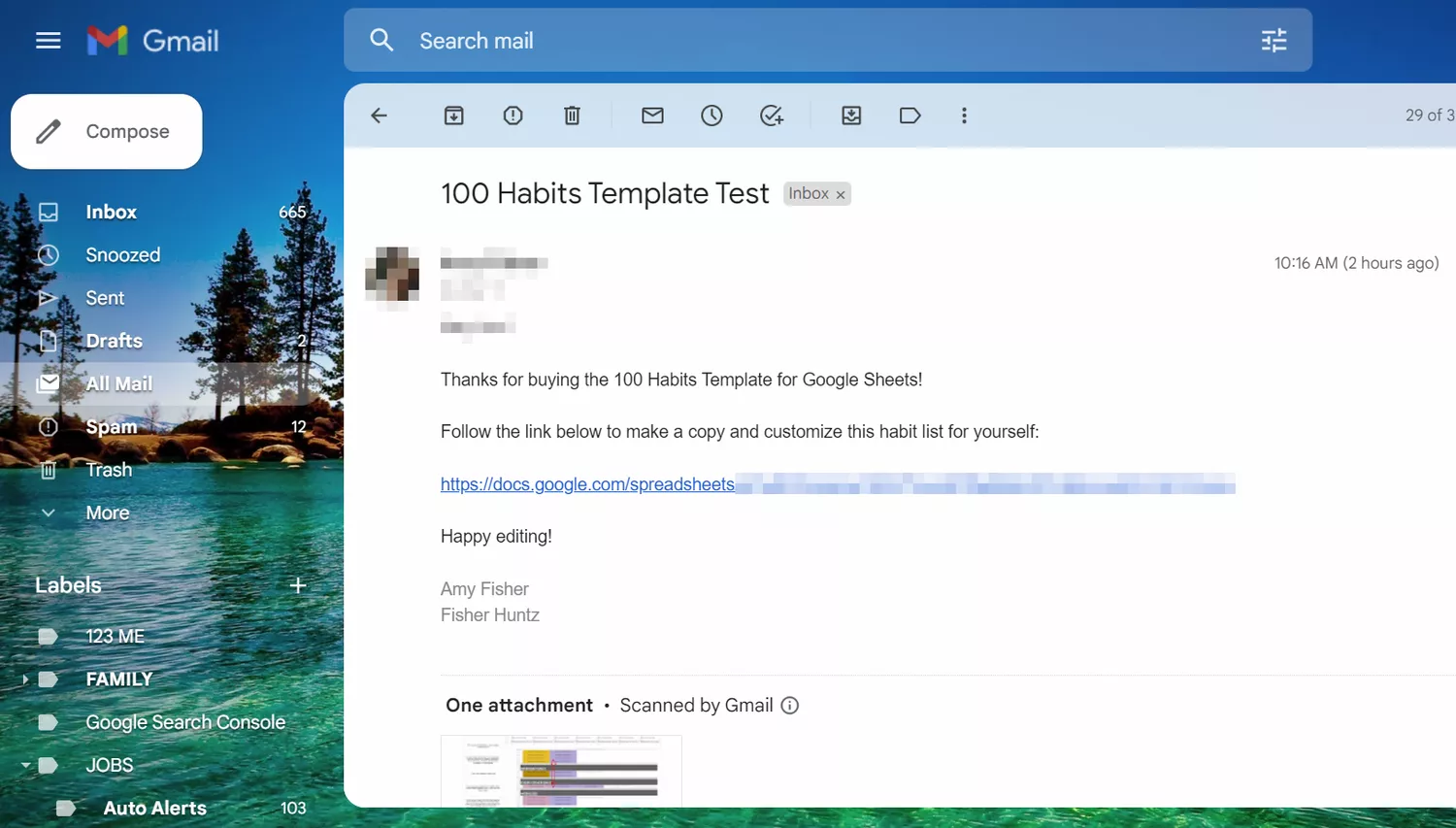Open the Google Search Console label
Screen dimensions: 1456x828
[185, 722]
